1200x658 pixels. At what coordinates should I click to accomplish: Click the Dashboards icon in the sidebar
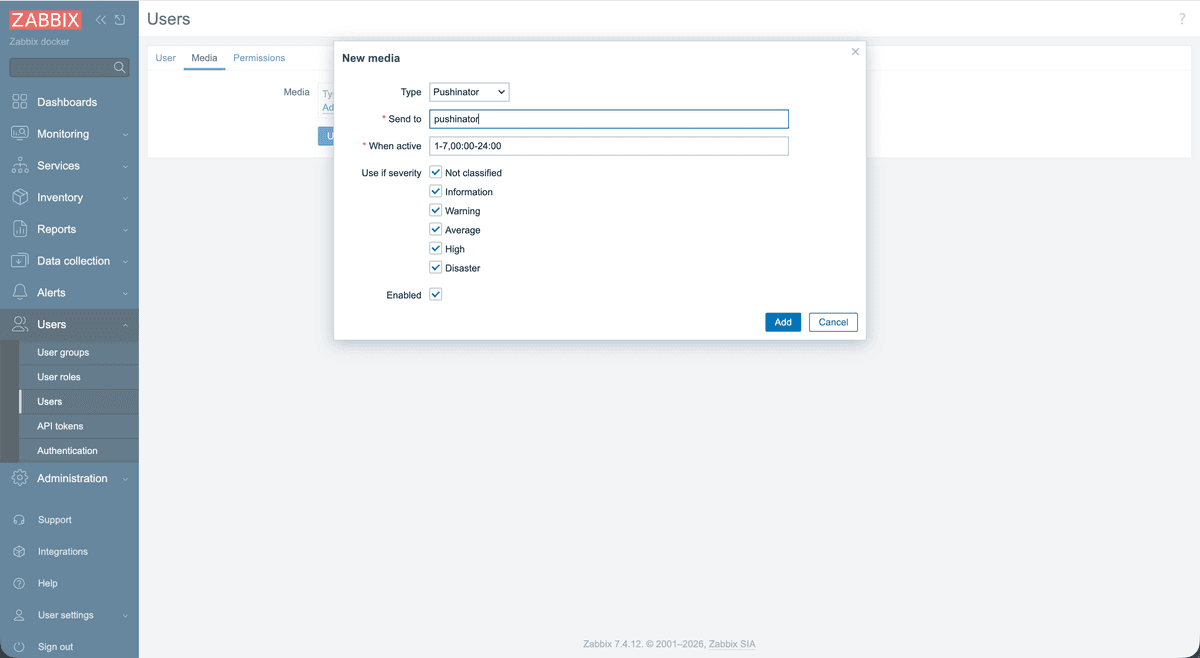coord(20,102)
